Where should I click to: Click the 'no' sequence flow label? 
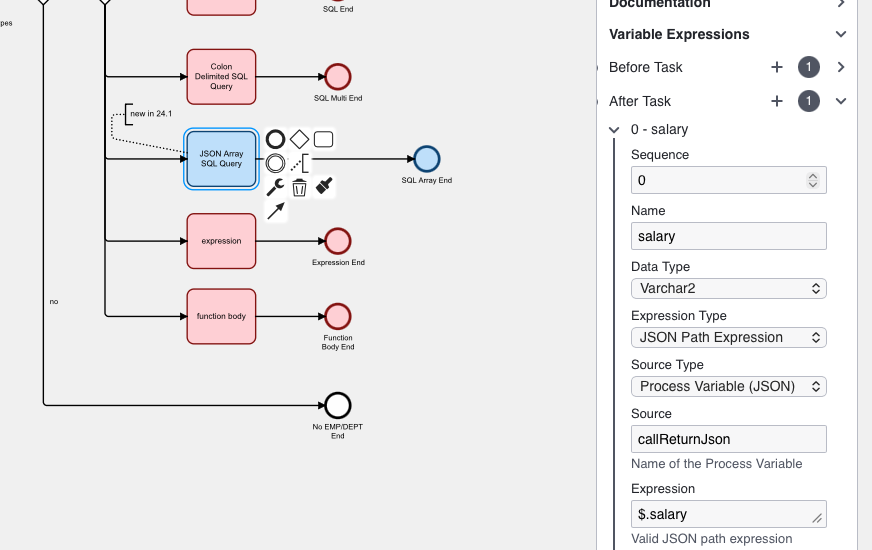pos(54,301)
